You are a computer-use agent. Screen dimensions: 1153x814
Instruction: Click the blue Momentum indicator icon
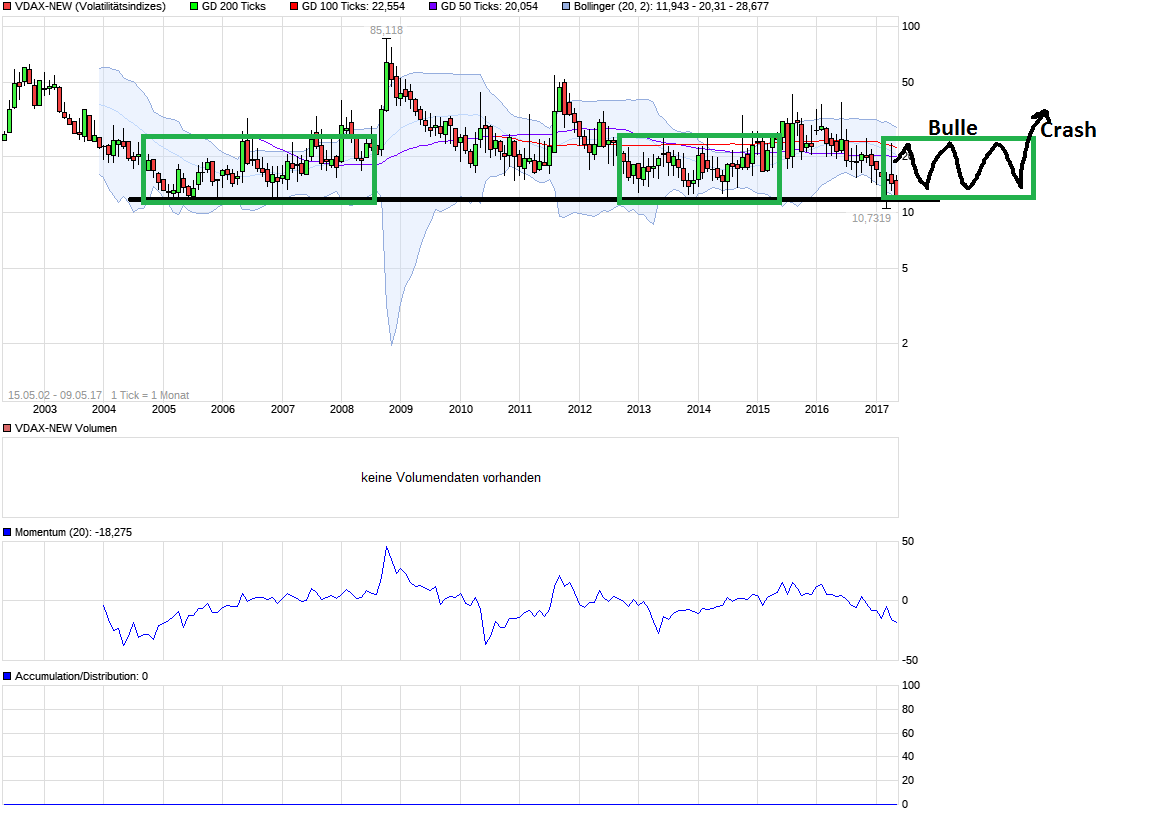(x=7, y=532)
